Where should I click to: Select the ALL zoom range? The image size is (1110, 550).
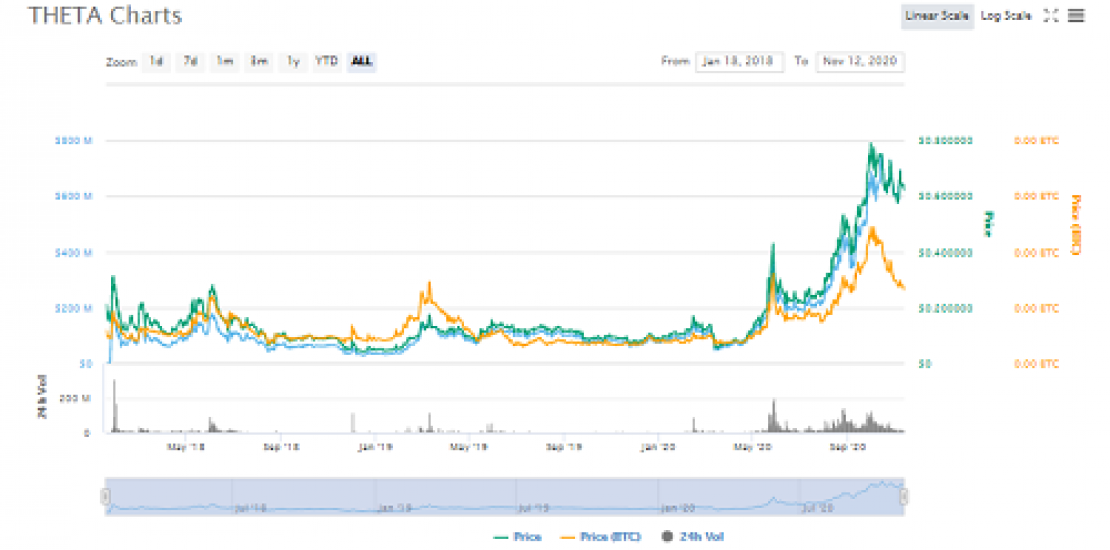362,61
